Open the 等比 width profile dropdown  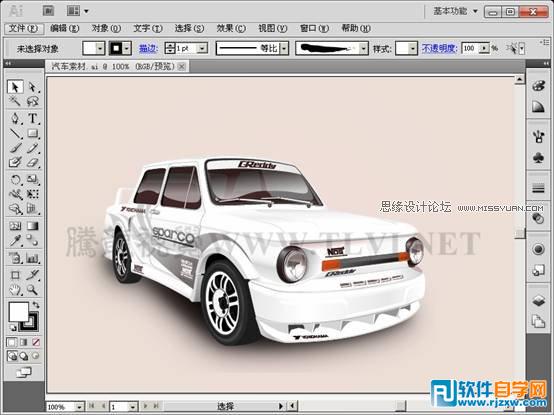tap(284, 48)
